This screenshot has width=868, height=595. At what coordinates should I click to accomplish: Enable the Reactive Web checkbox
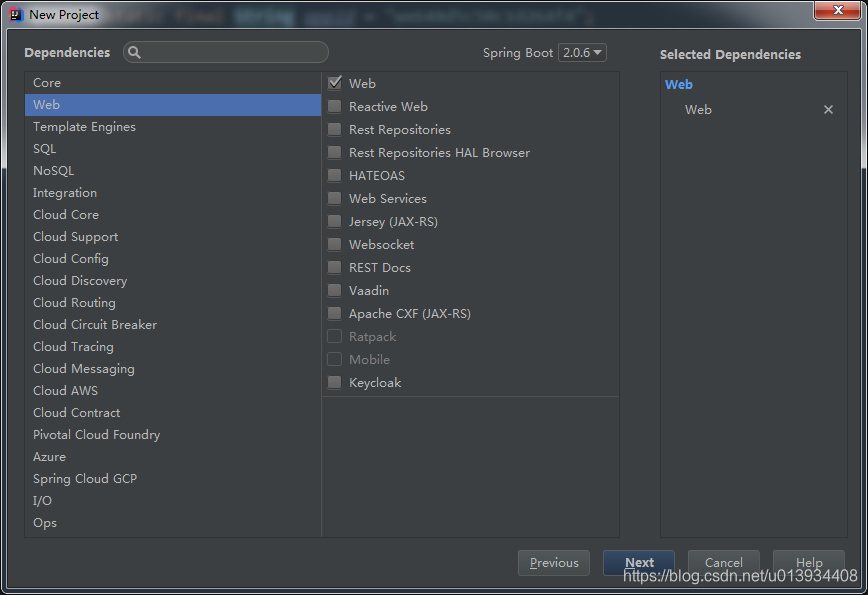(x=334, y=106)
